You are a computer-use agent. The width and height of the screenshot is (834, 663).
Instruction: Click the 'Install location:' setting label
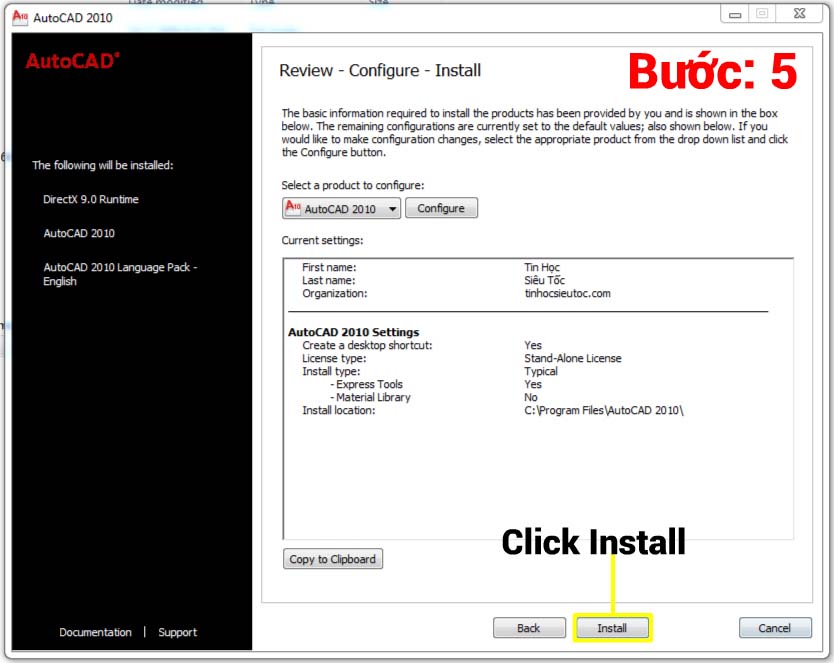click(x=338, y=410)
